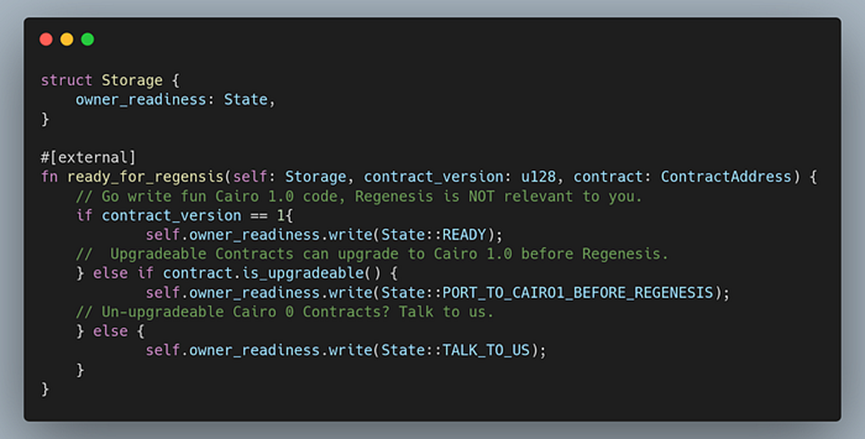Click the u128 type annotation
Viewport: 865px width, 439px height.
(x=538, y=176)
